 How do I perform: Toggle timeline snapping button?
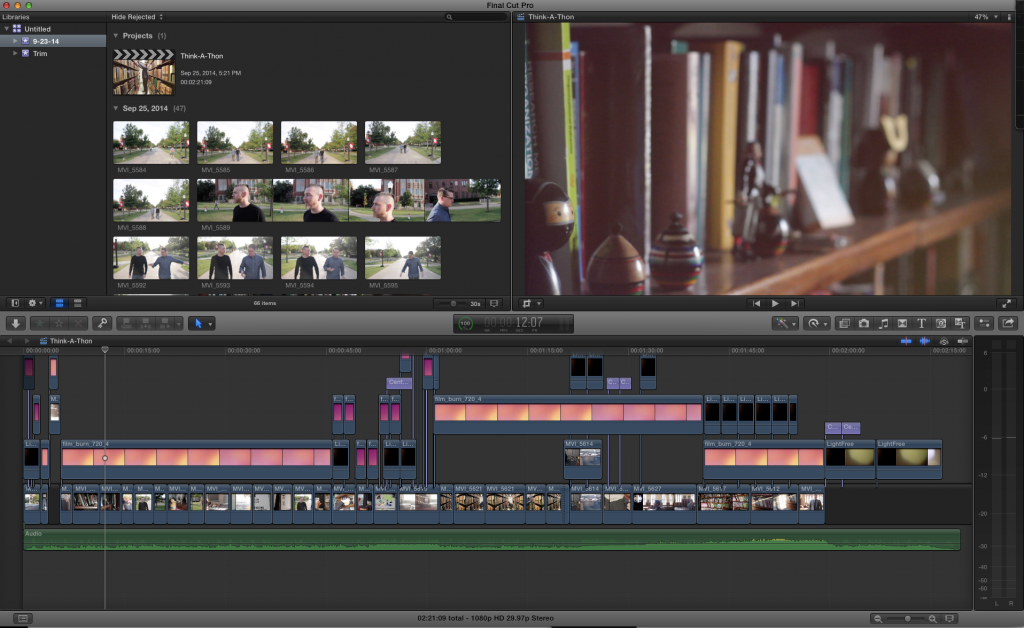(963, 341)
